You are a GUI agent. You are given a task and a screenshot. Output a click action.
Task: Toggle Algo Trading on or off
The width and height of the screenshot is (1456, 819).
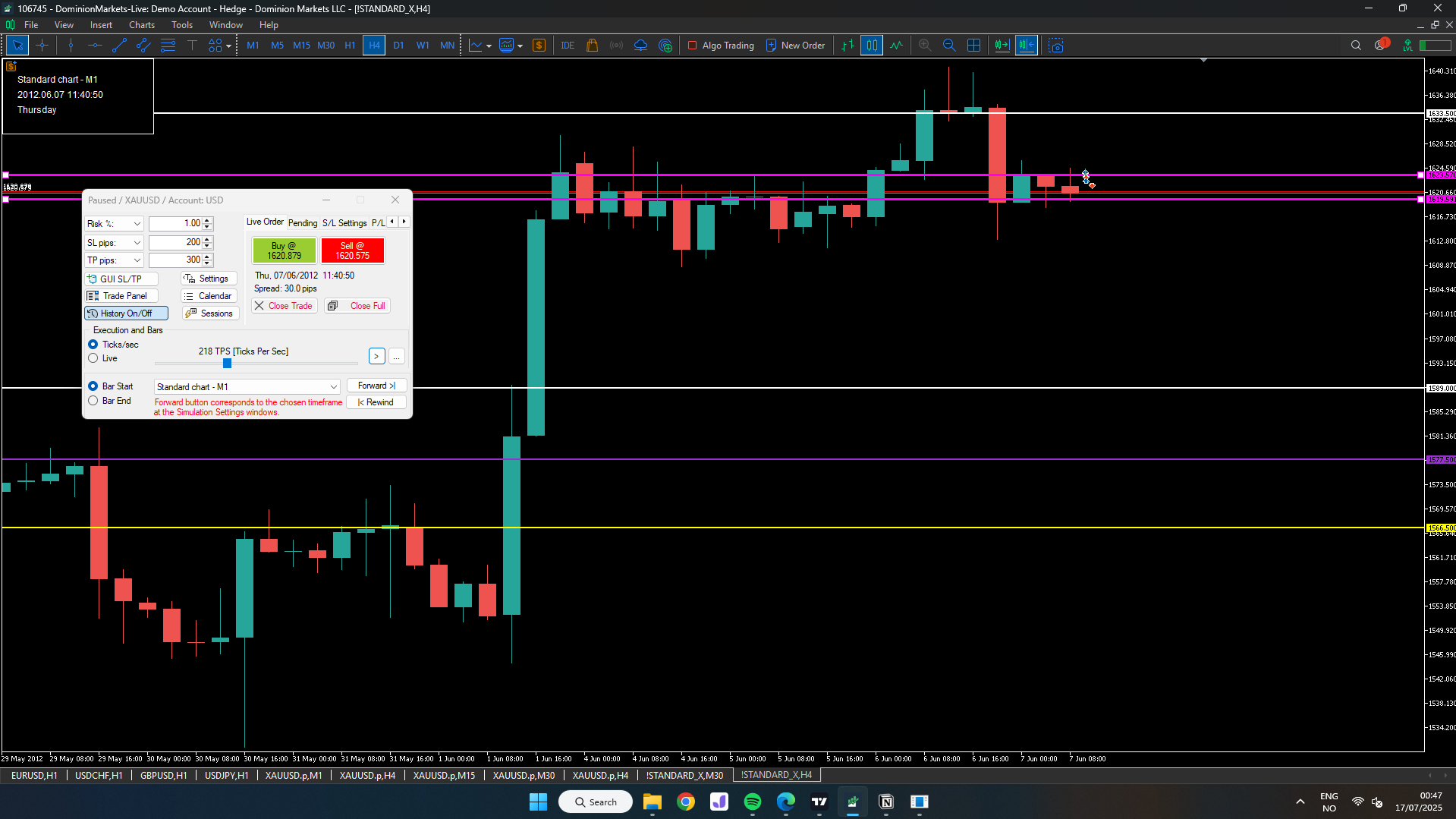coord(720,46)
